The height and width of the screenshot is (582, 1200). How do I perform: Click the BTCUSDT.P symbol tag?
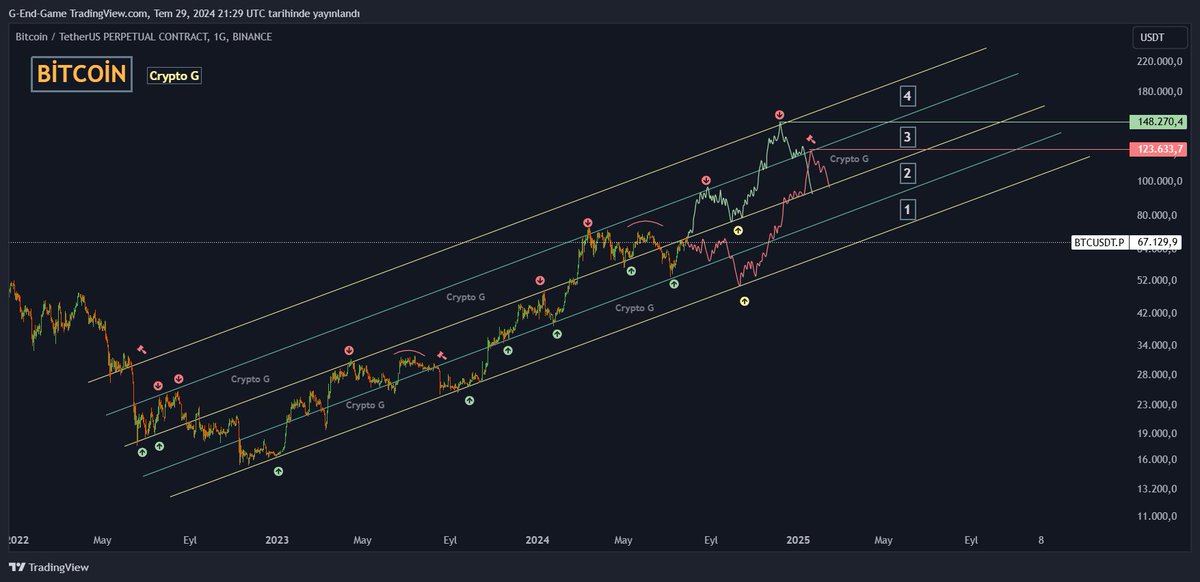click(1099, 242)
